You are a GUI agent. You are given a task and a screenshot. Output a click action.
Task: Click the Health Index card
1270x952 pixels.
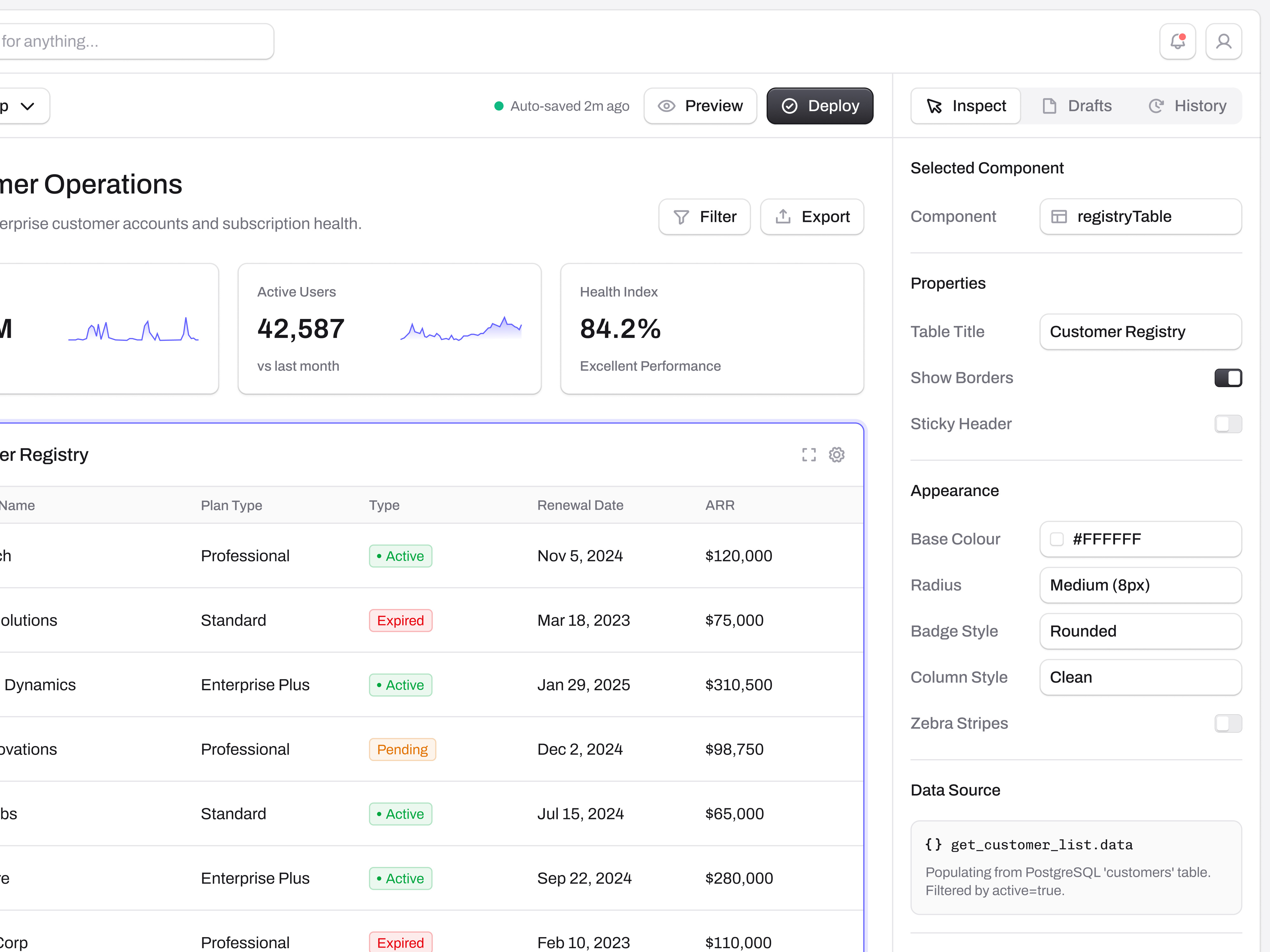click(712, 329)
